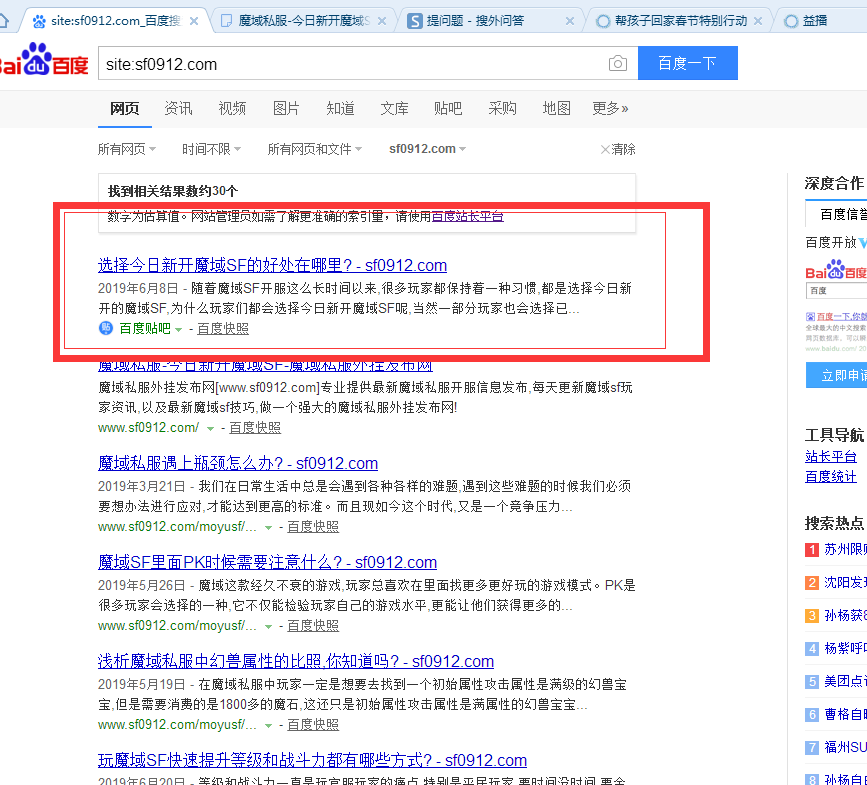Click snippet starting 魔域私服外挂发布网[www.sf0912.com]专业提供
The height and width of the screenshot is (785, 867).
[365, 397]
